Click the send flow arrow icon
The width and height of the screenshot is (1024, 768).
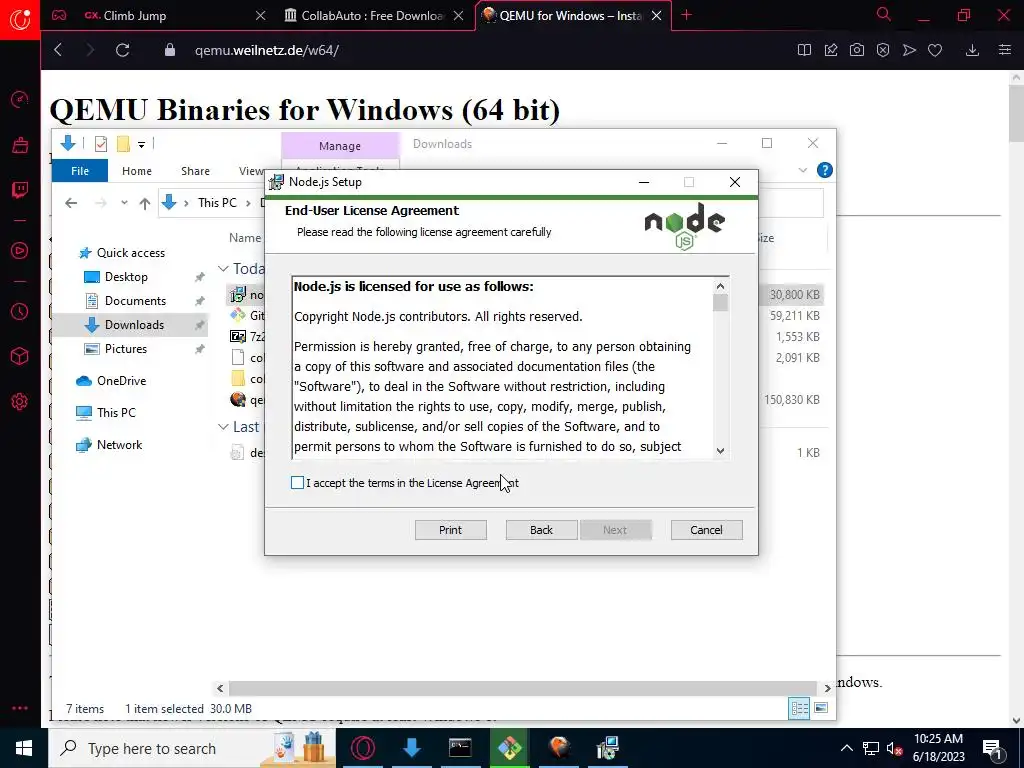click(909, 50)
